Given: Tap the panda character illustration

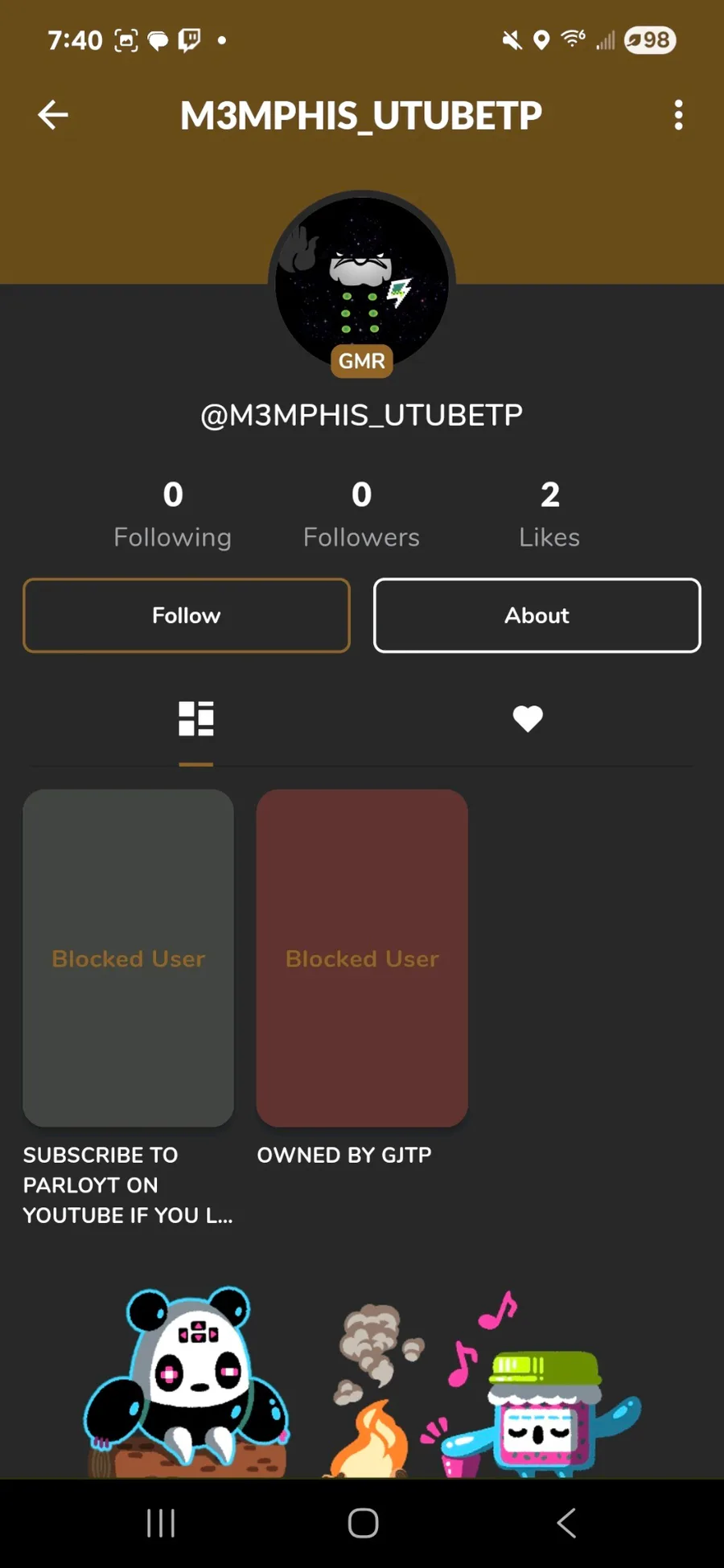Looking at the screenshot, I should 187,1381.
